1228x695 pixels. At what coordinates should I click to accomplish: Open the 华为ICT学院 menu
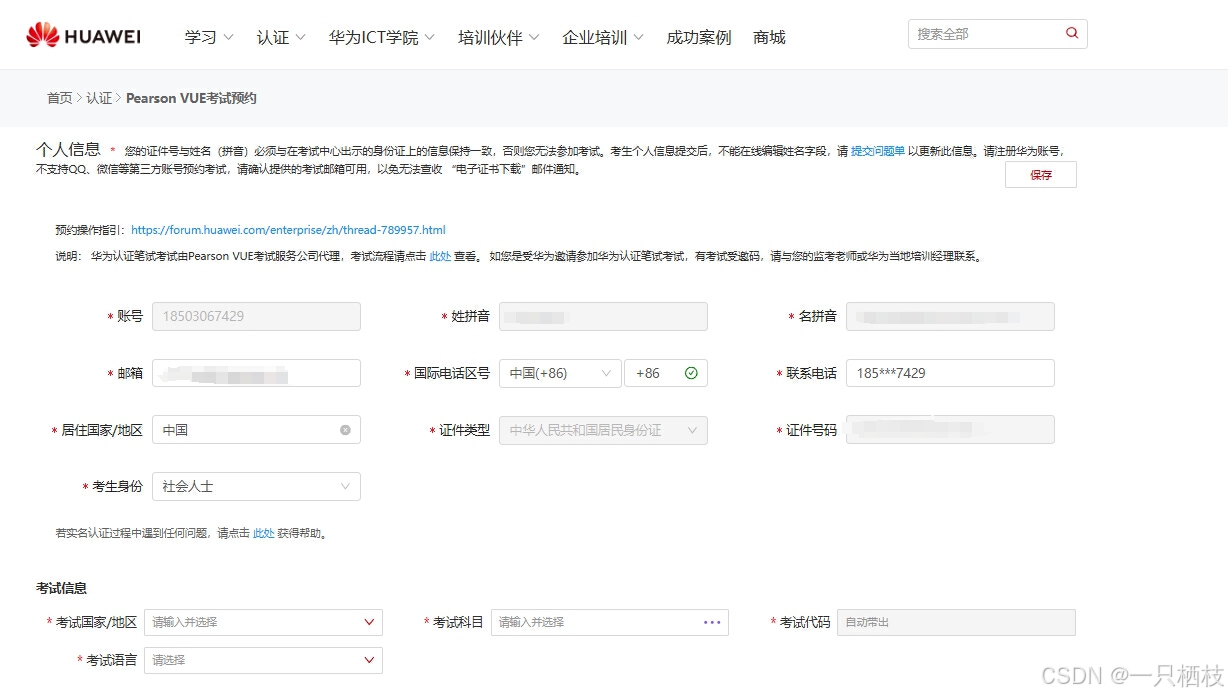[x=382, y=37]
